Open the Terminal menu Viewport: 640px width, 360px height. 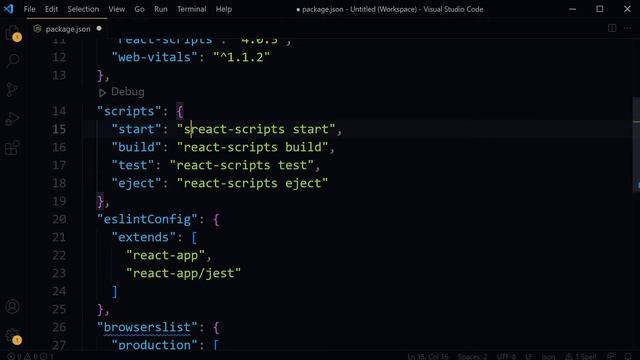pyautogui.click(x=191, y=9)
